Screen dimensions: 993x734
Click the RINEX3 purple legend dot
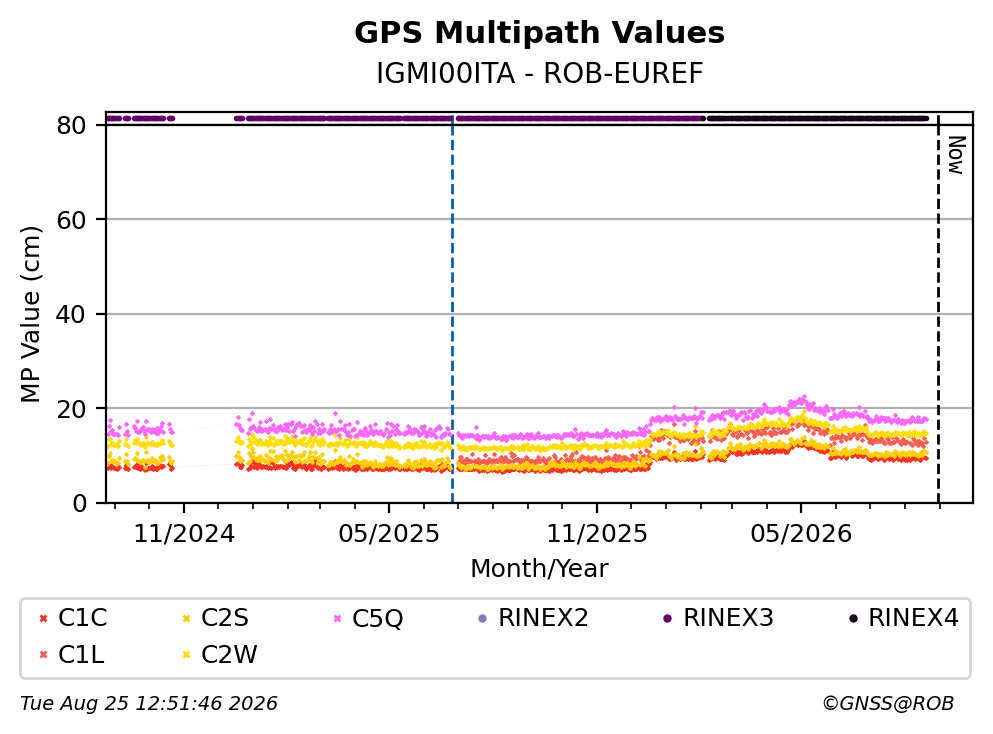pyautogui.click(x=667, y=619)
